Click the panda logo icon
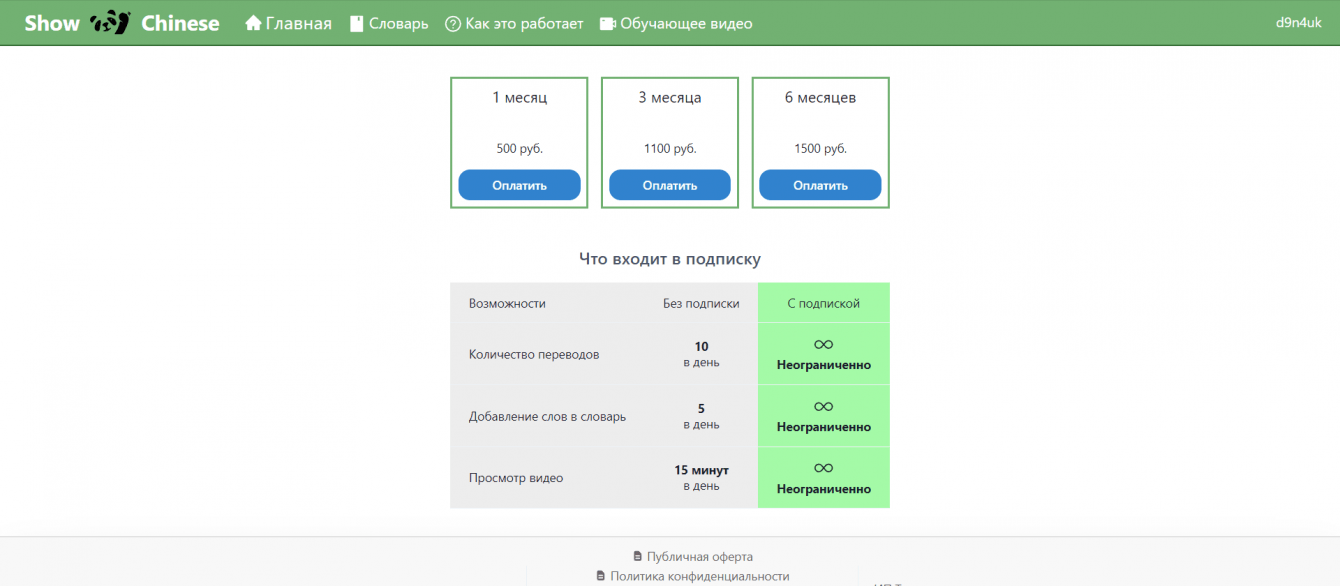The width and height of the screenshot is (1340, 586). (110, 23)
